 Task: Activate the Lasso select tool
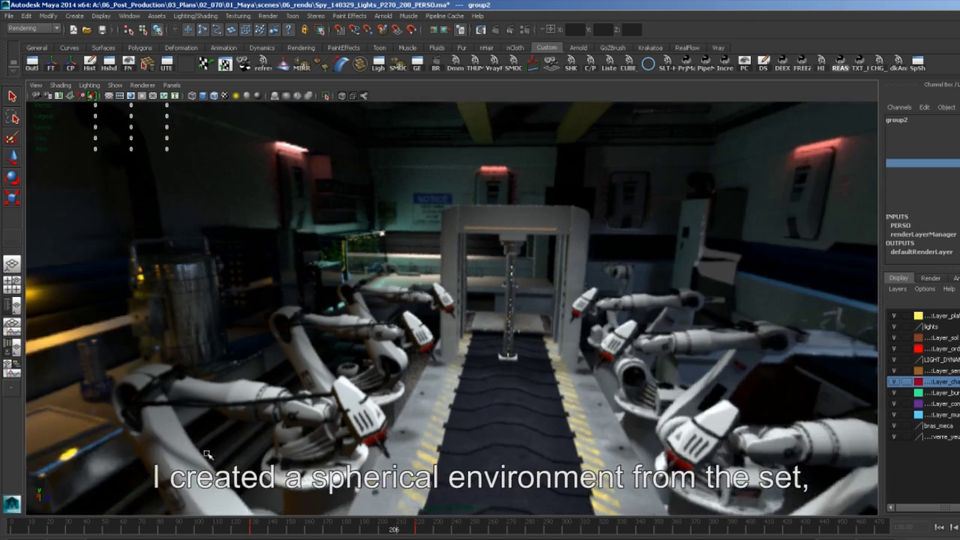point(12,117)
